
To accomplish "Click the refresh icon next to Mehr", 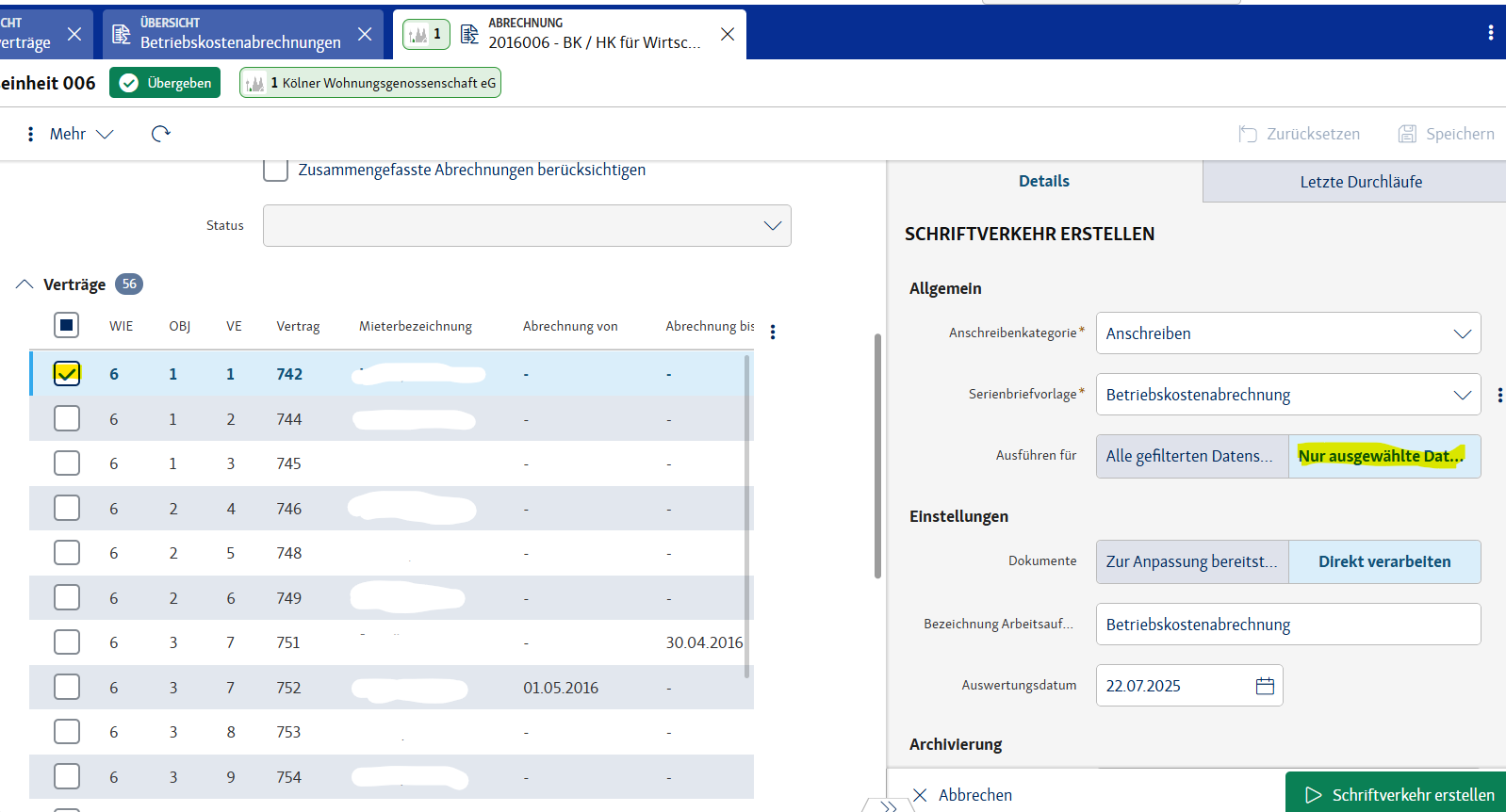I will point(161,134).
